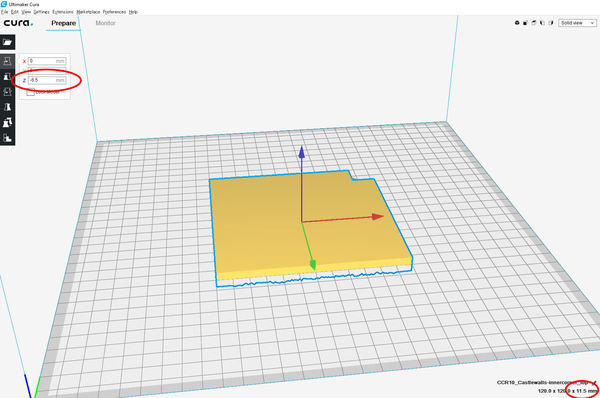Toggle the Lock Model checkbox
Viewport: 600px width, 398px height.
(31, 92)
